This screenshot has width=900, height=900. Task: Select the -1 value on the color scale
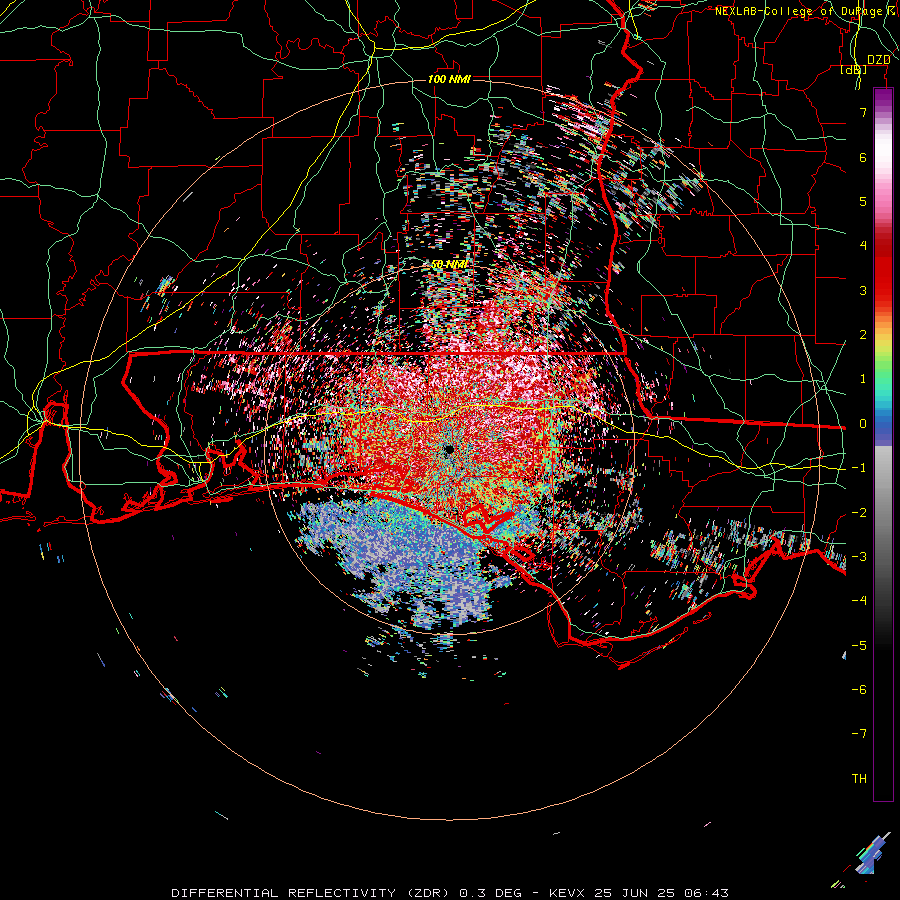click(x=859, y=468)
